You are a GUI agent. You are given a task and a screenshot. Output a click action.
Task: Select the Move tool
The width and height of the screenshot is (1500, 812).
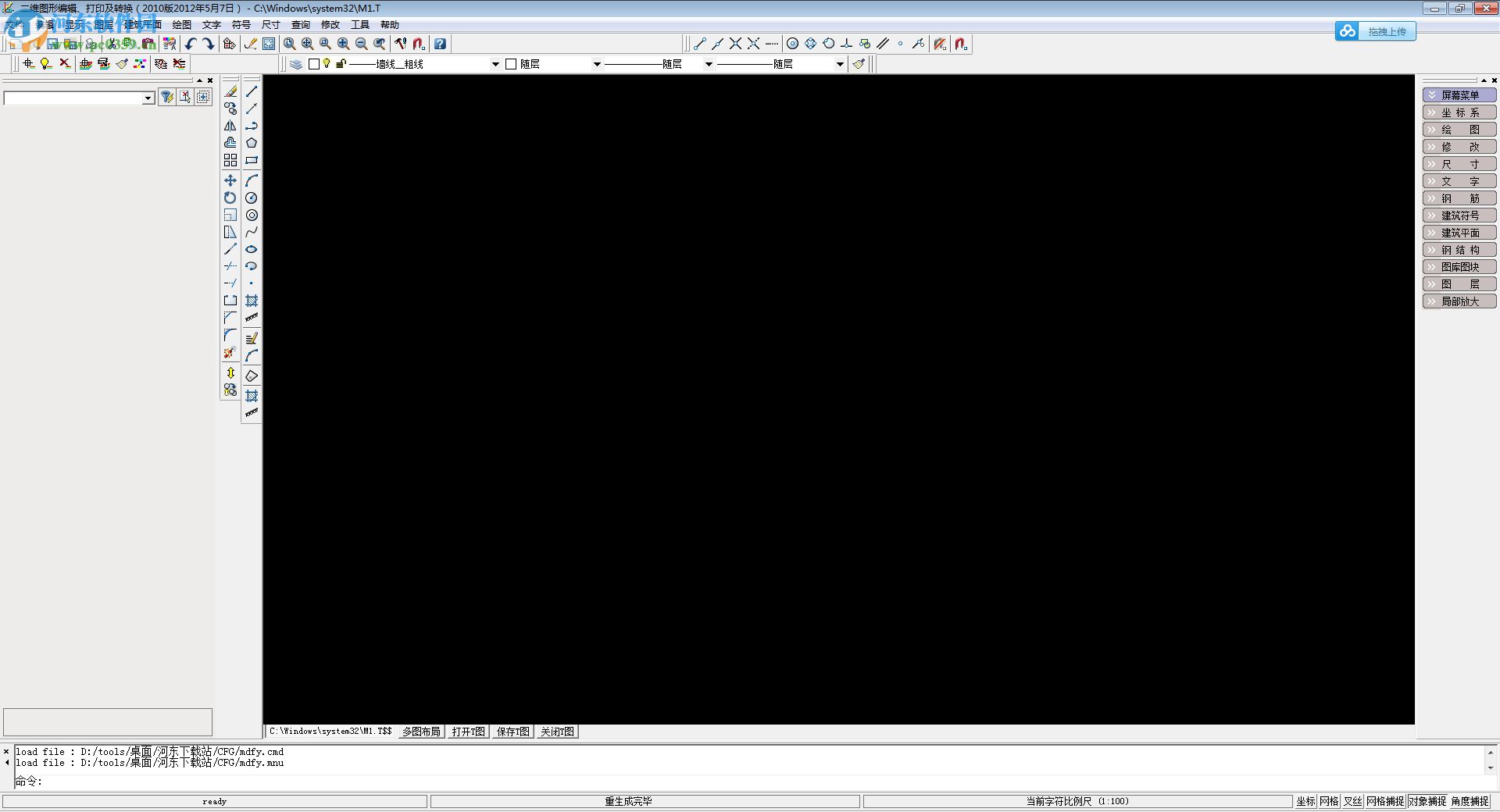(230, 180)
